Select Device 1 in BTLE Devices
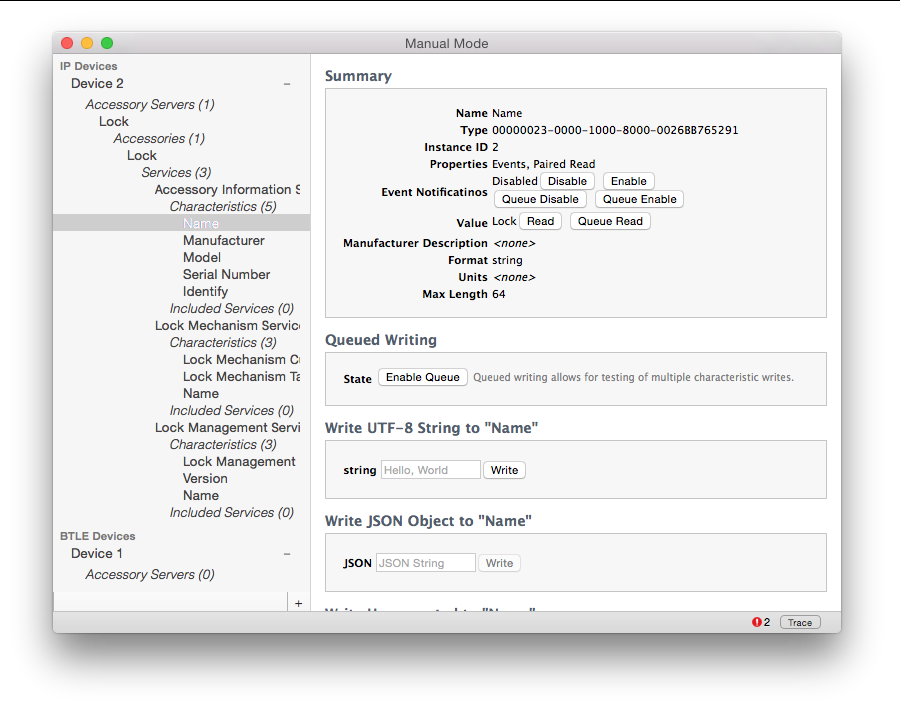Viewport: 900px width, 713px height. [x=96, y=553]
